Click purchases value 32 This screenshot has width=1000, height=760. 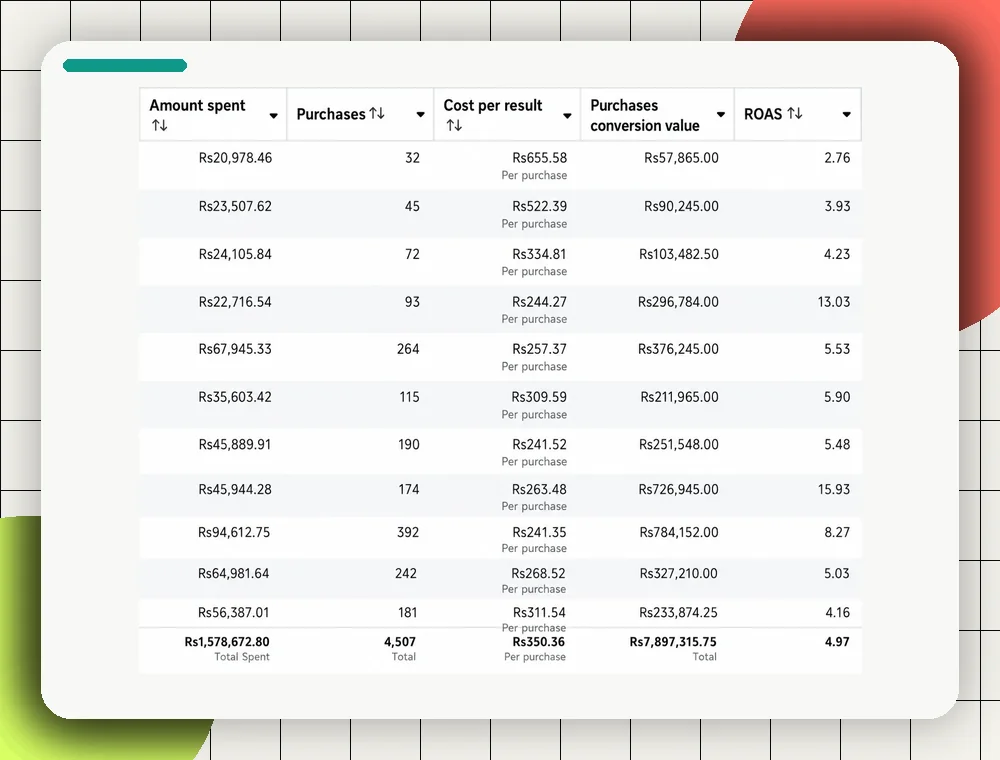[x=413, y=157]
